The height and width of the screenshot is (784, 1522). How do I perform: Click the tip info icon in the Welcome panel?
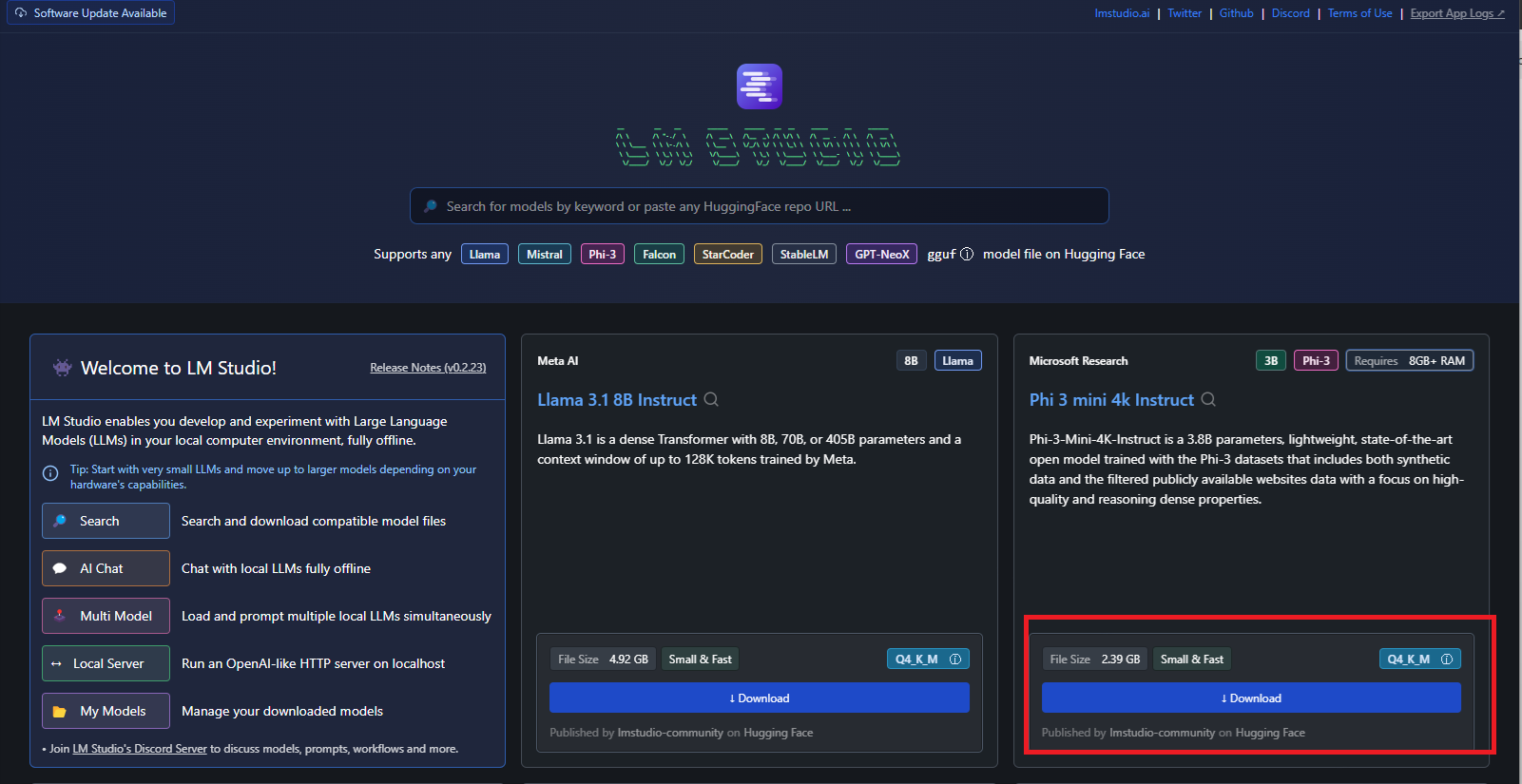pos(51,473)
